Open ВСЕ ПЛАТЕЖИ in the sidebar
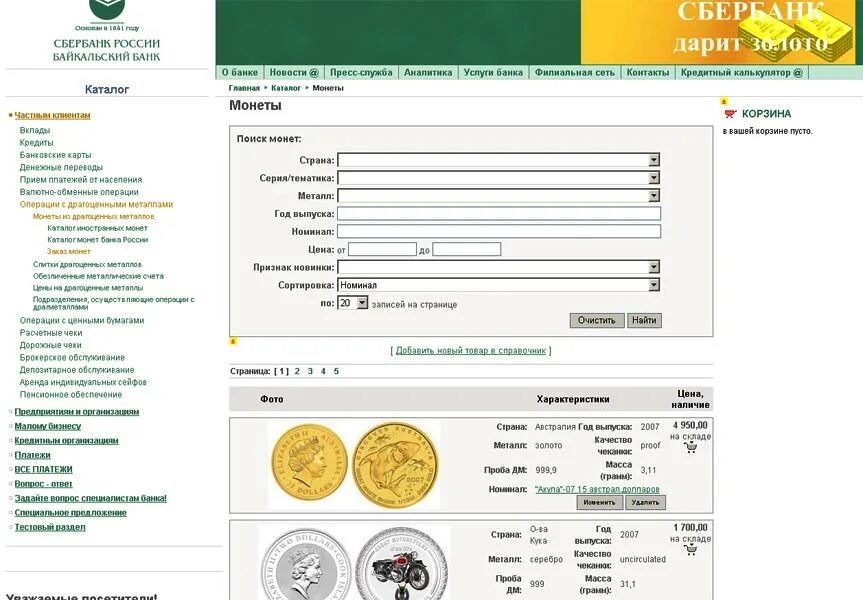863x600 pixels. [x=43, y=470]
